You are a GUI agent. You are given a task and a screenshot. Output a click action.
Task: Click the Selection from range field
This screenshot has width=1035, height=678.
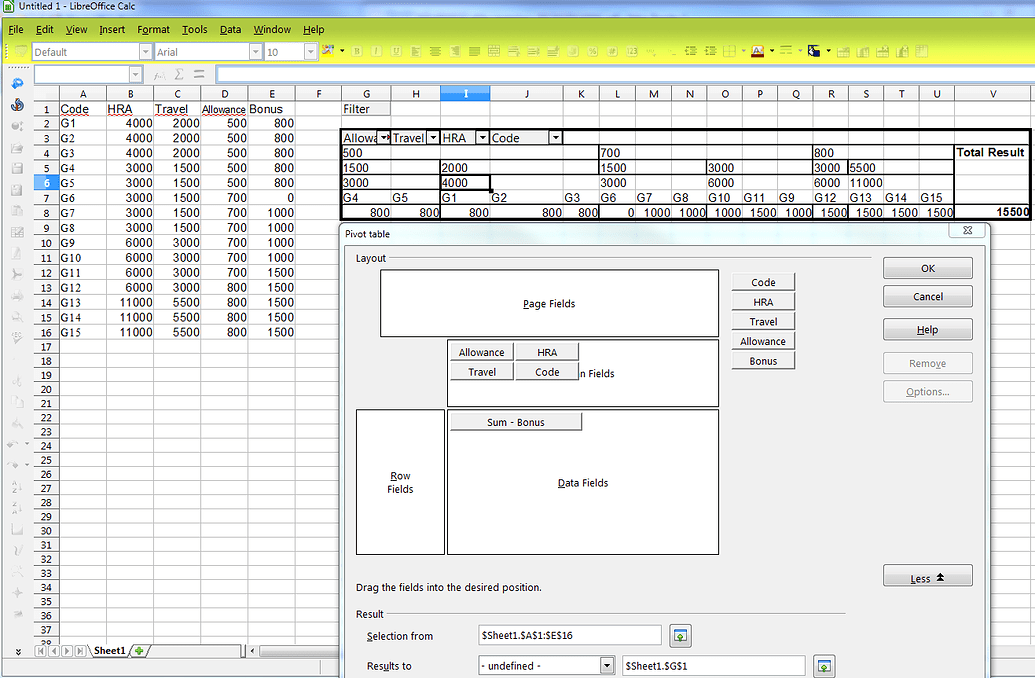click(570, 636)
